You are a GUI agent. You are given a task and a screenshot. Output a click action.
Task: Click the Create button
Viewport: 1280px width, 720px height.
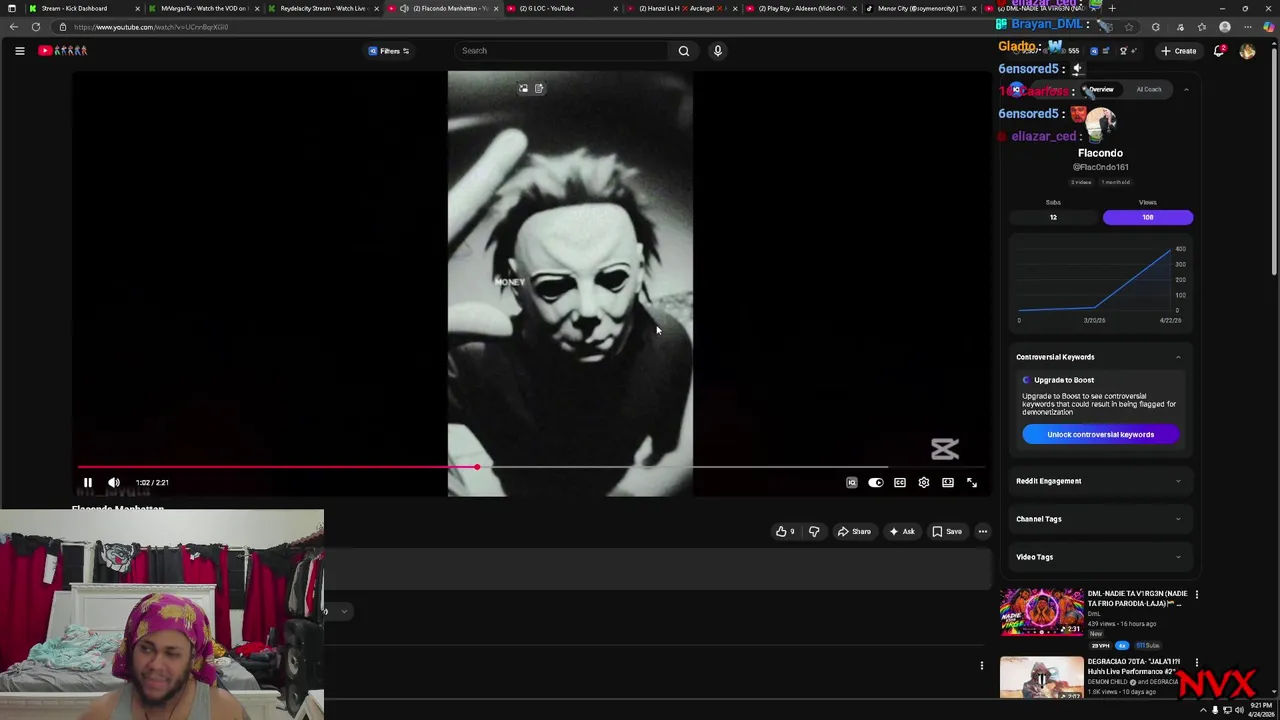pos(1179,51)
